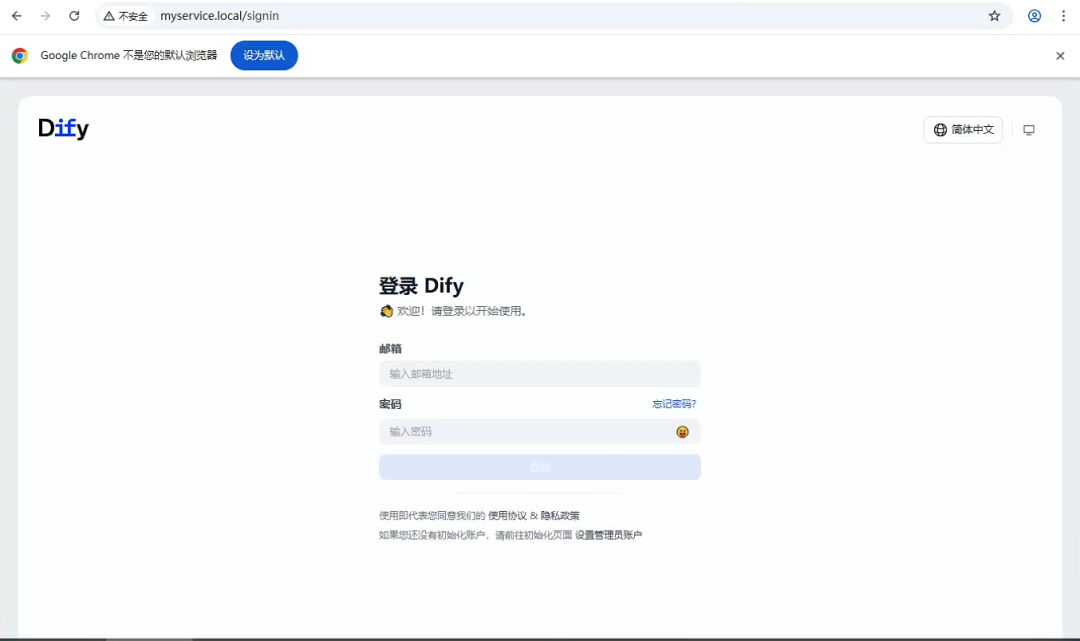Click the globe icon in language selector
The height and width of the screenshot is (641, 1080).
(x=940, y=129)
